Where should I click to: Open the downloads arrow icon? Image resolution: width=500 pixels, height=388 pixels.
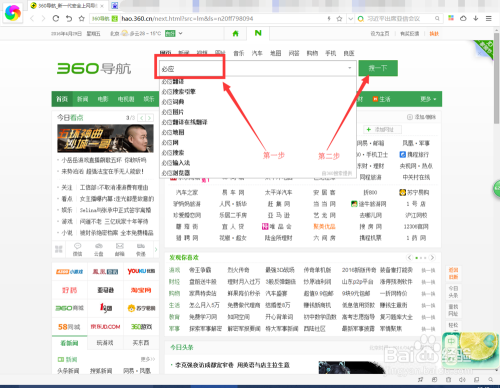[476, 18]
